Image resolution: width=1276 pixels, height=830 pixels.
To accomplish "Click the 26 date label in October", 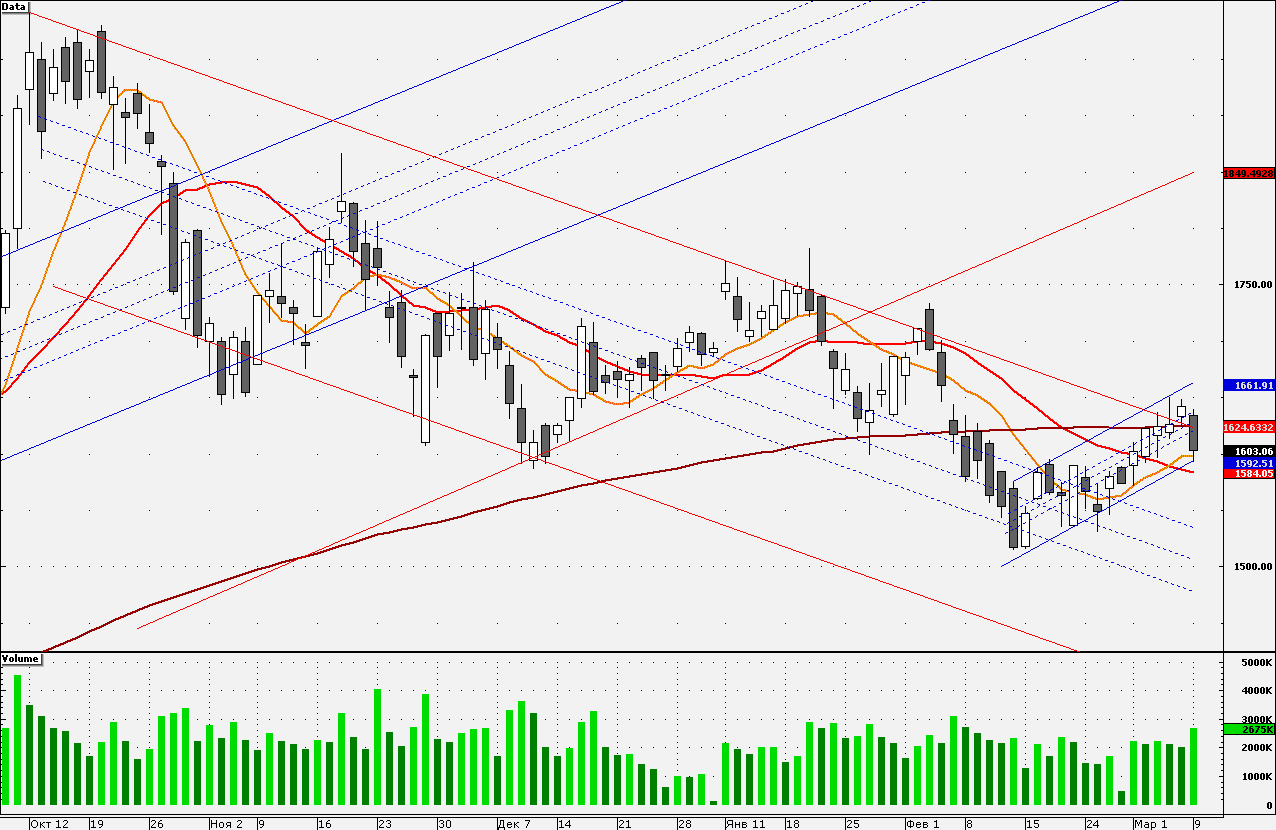I will pyautogui.click(x=156, y=824).
